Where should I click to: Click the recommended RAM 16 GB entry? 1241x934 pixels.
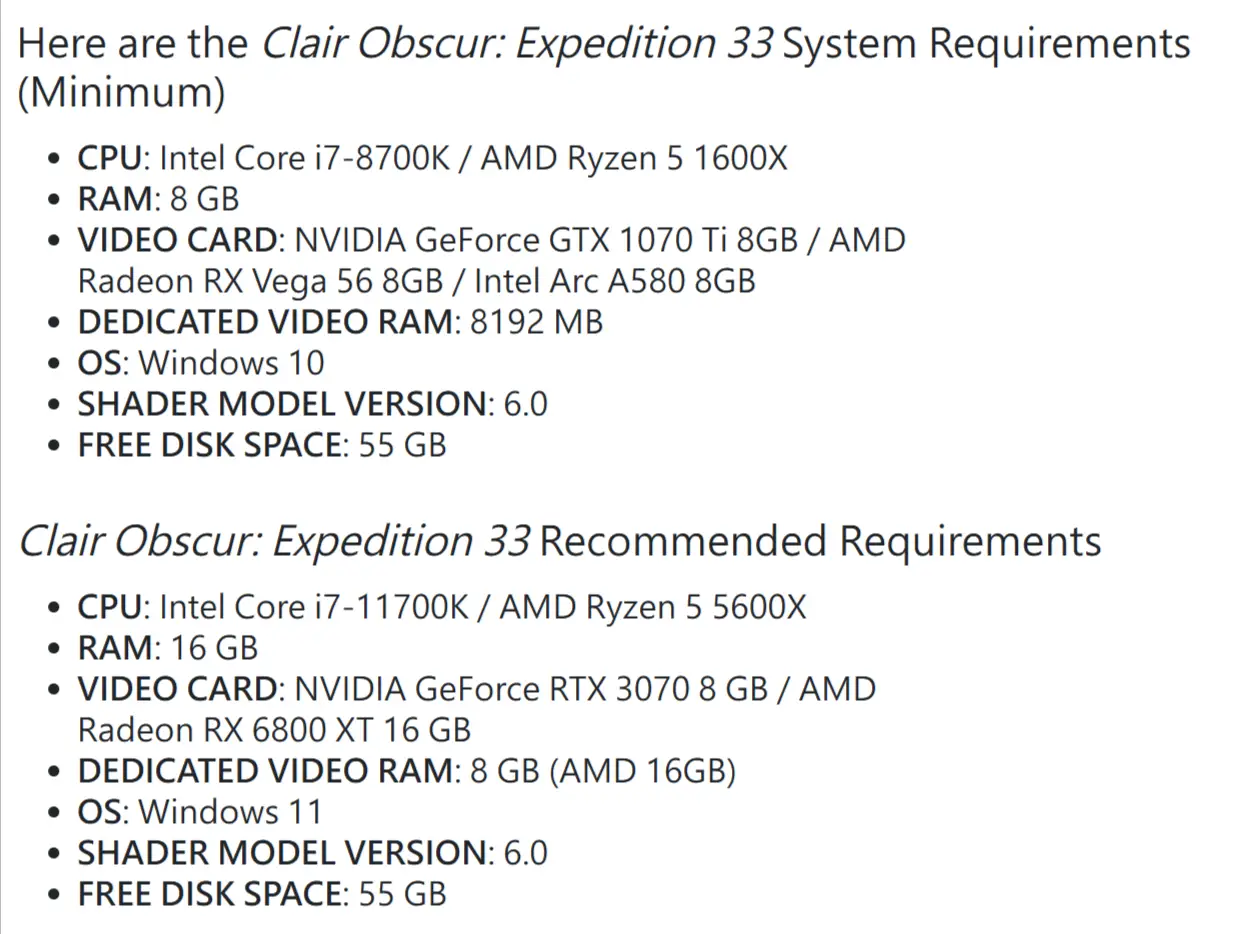point(167,648)
